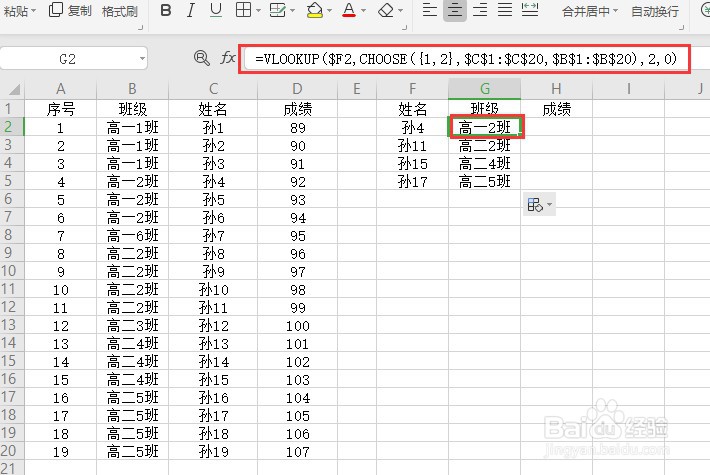The image size is (710, 475).
Task: Select cell with score 100
Action: click(x=297, y=326)
